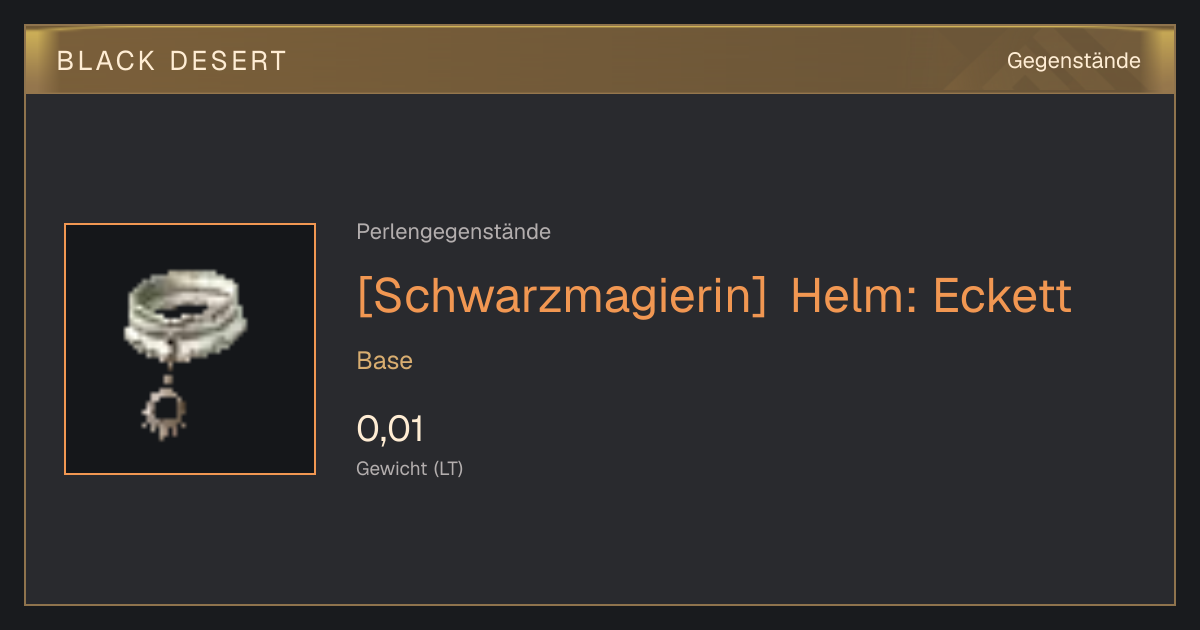Screen dimensions: 1200x630
Task: Click the word BLACK in the header
Action: 106,61
